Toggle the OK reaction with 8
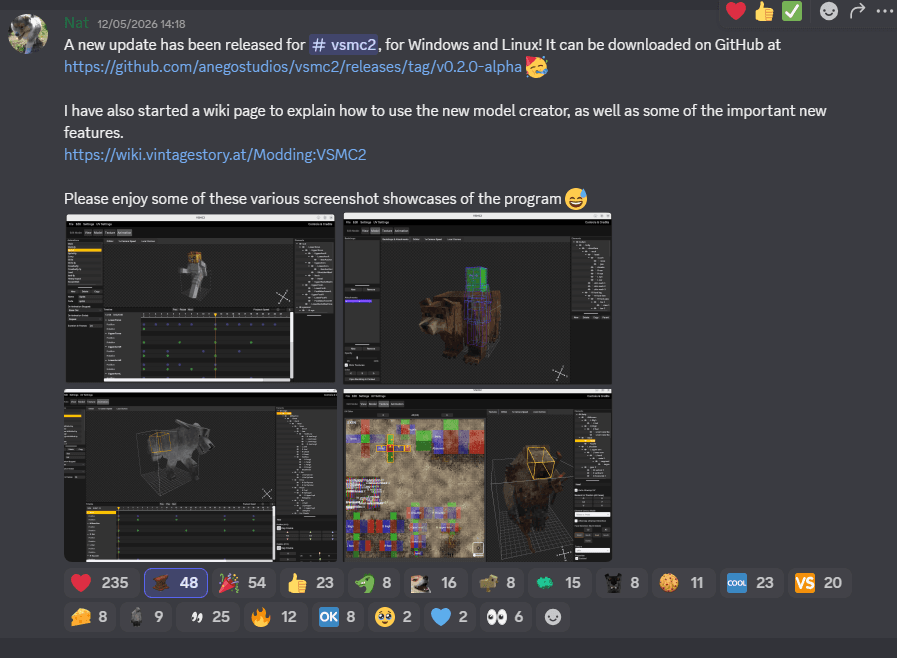Viewport: 897px width, 658px height. 337,617
